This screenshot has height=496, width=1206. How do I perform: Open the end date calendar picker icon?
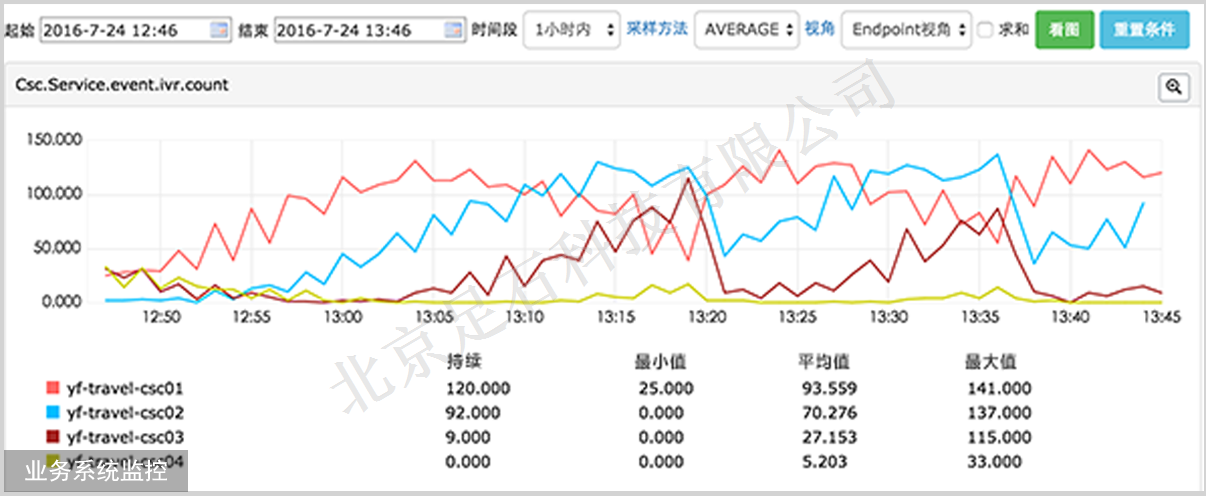coord(453,30)
